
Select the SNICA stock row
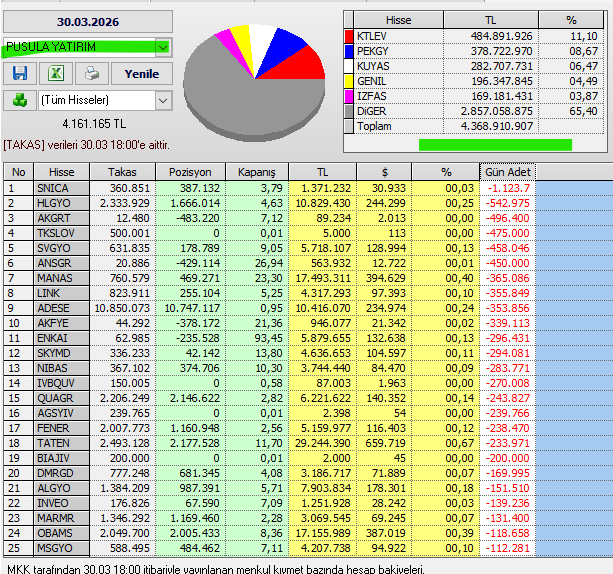tap(269, 188)
